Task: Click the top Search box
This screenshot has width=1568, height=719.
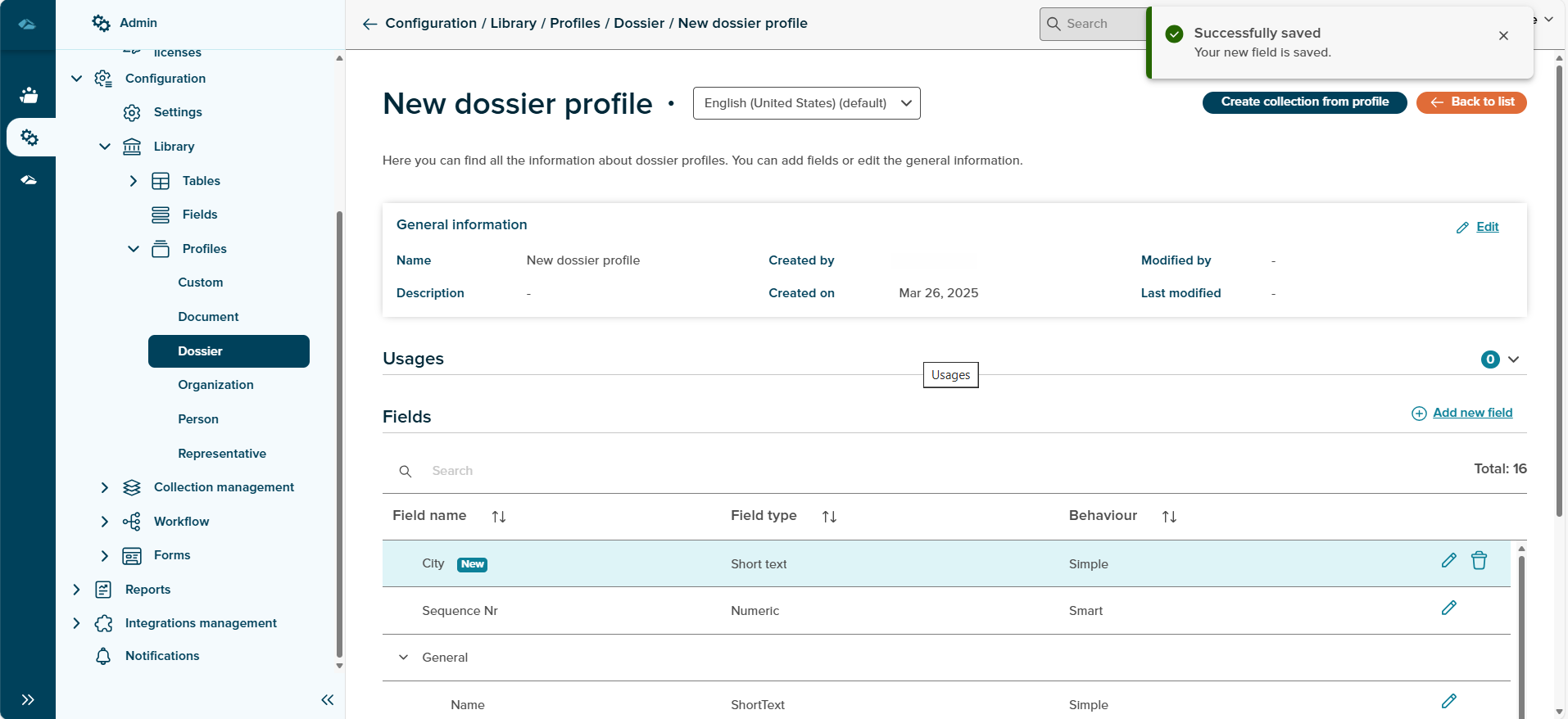Action: tap(1093, 24)
